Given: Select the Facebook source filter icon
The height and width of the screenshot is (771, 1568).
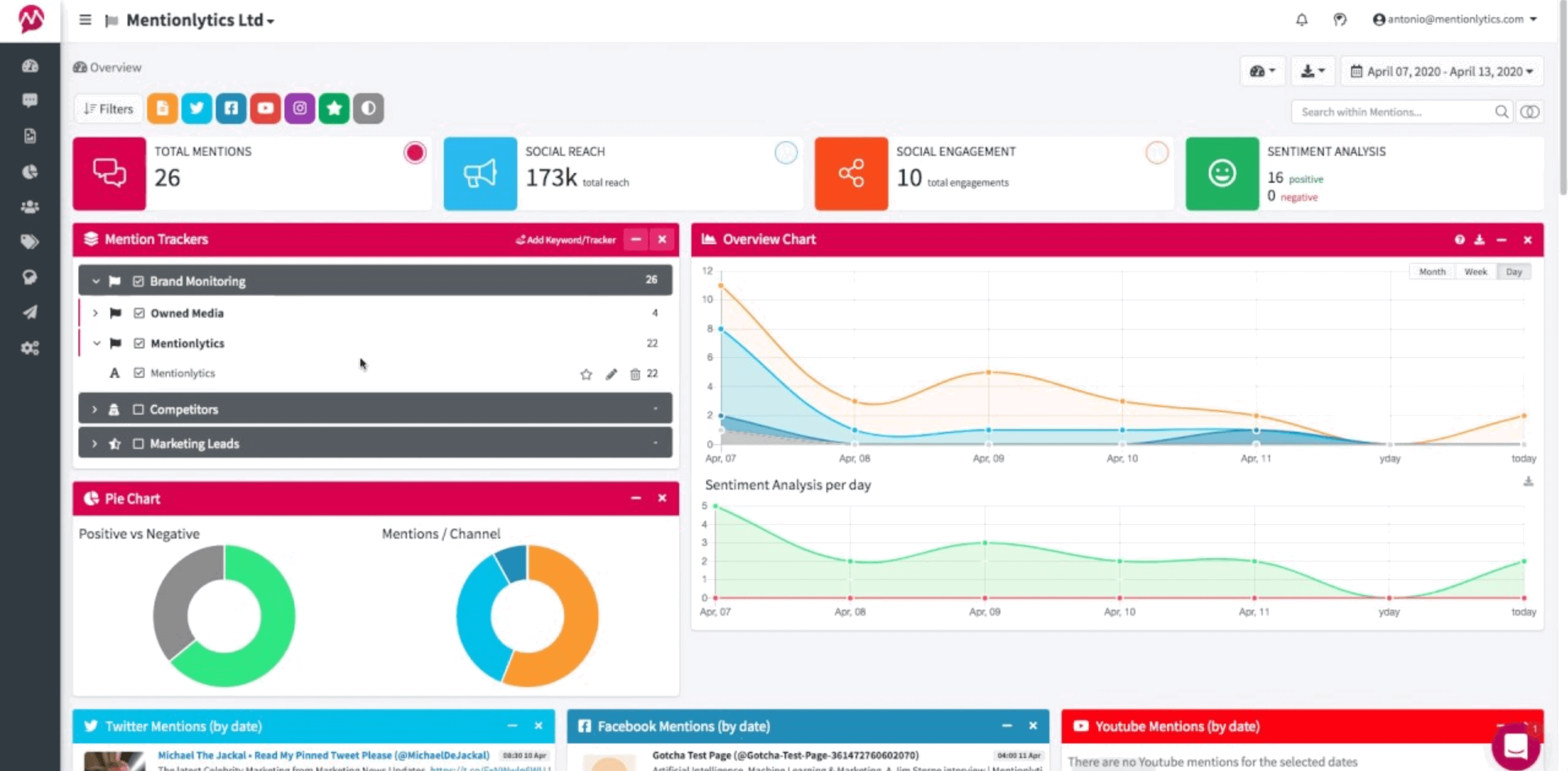Looking at the screenshot, I should pyautogui.click(x=231, y=109).
